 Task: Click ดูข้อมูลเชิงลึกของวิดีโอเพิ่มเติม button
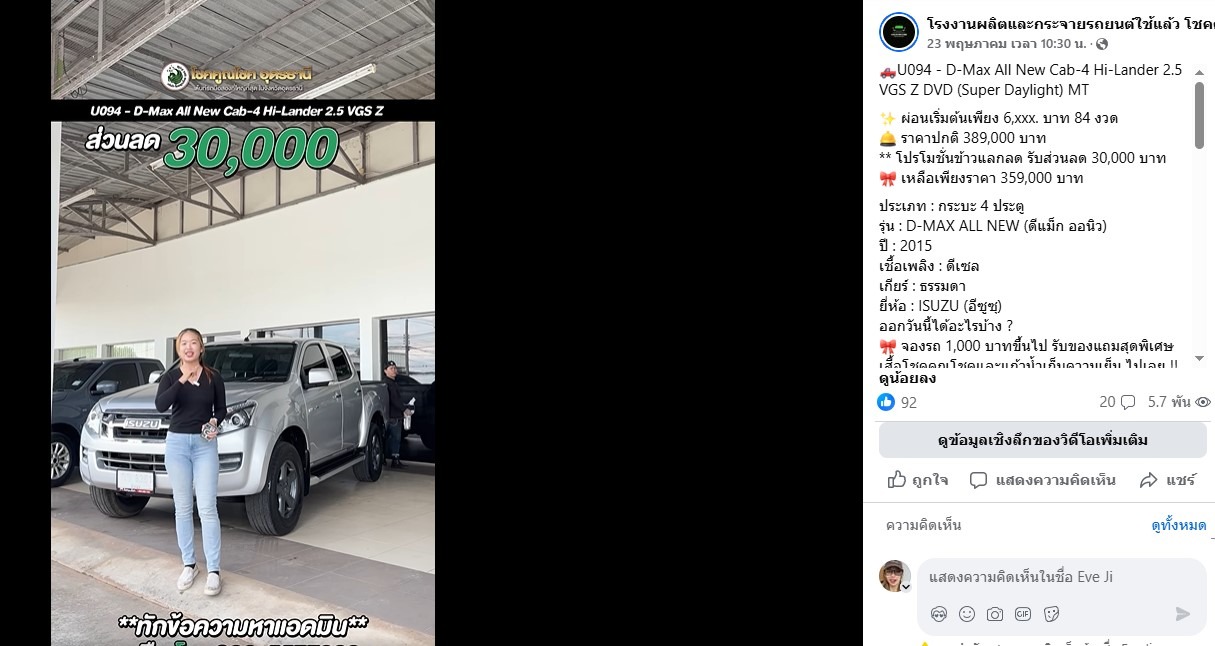point(1042,440)
